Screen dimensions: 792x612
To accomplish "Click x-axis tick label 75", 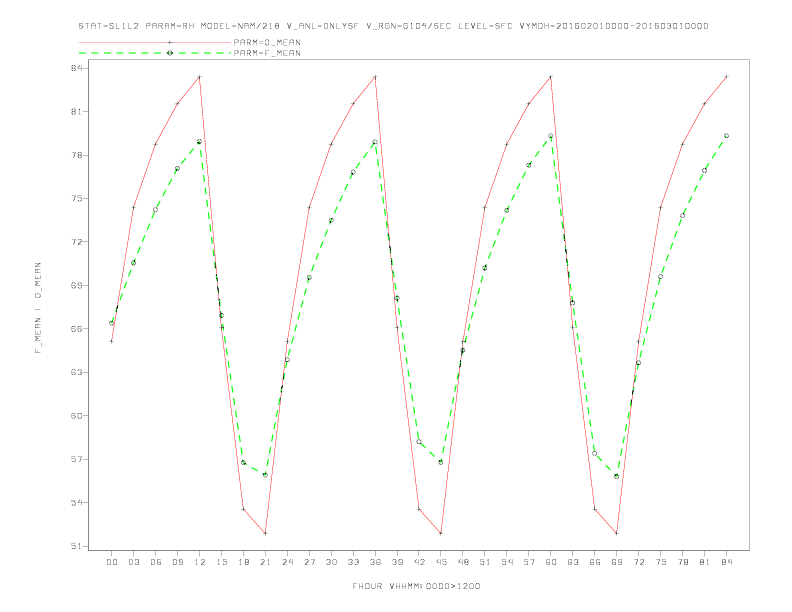I will [661, 562].
